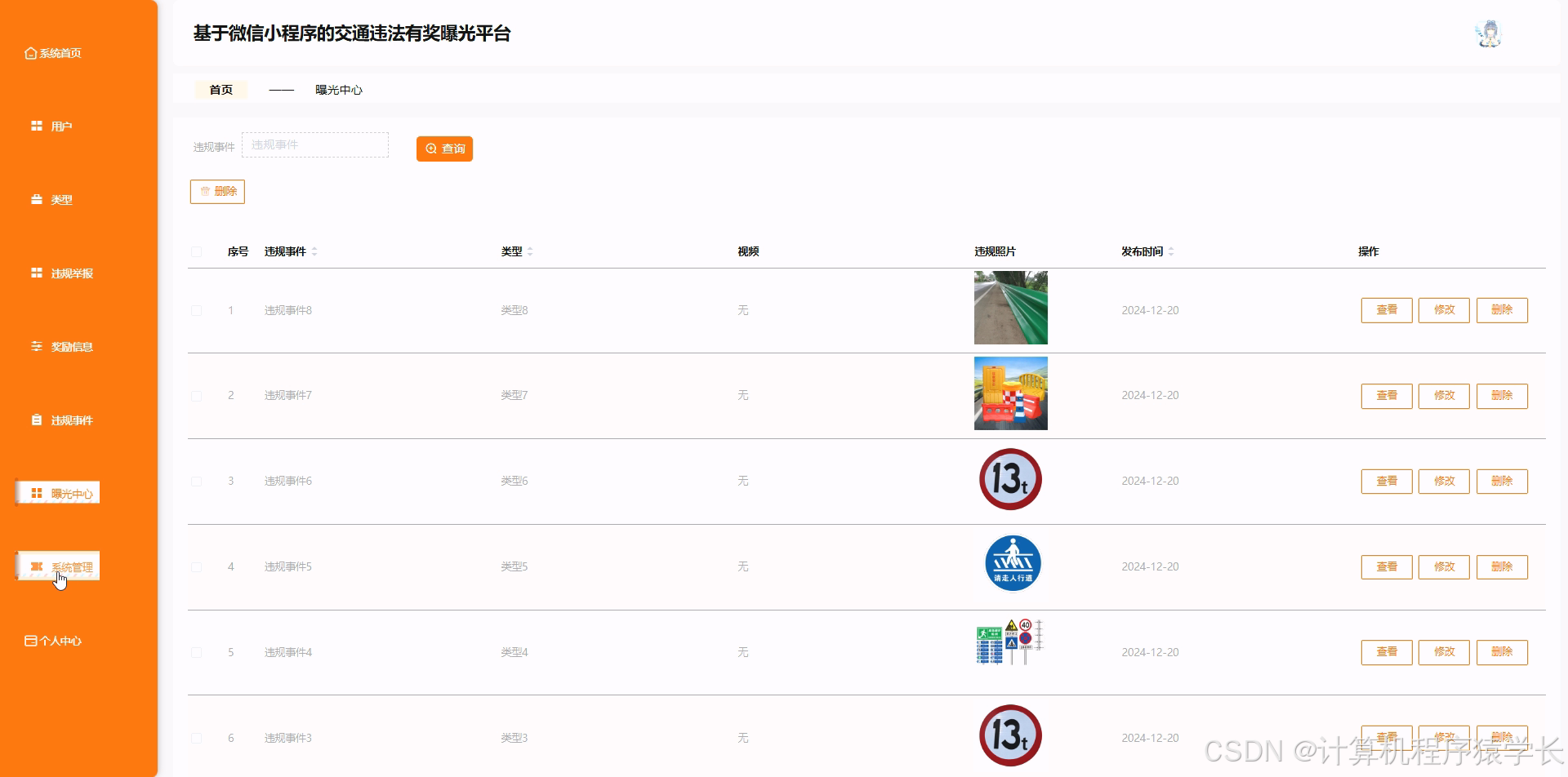
Task: Select the 用户 sidebar icon
Action: click(x=35, y=126)
